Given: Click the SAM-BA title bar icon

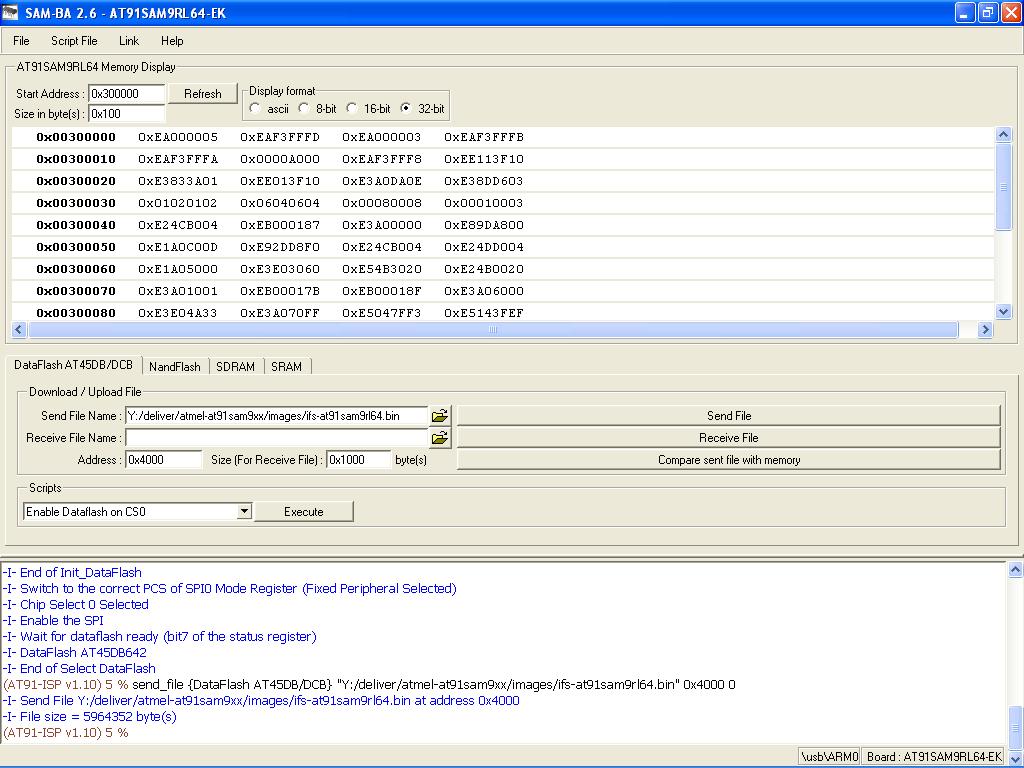Looking at the screenshot, I should (x=12, y=12).
